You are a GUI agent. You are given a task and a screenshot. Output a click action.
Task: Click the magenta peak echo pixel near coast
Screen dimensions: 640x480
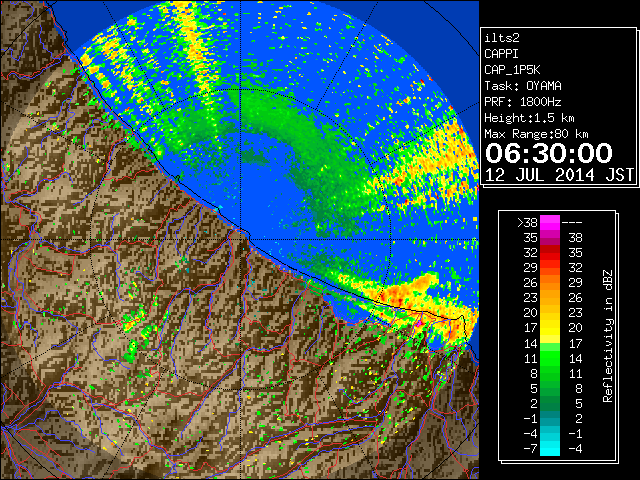coord(419,323)
